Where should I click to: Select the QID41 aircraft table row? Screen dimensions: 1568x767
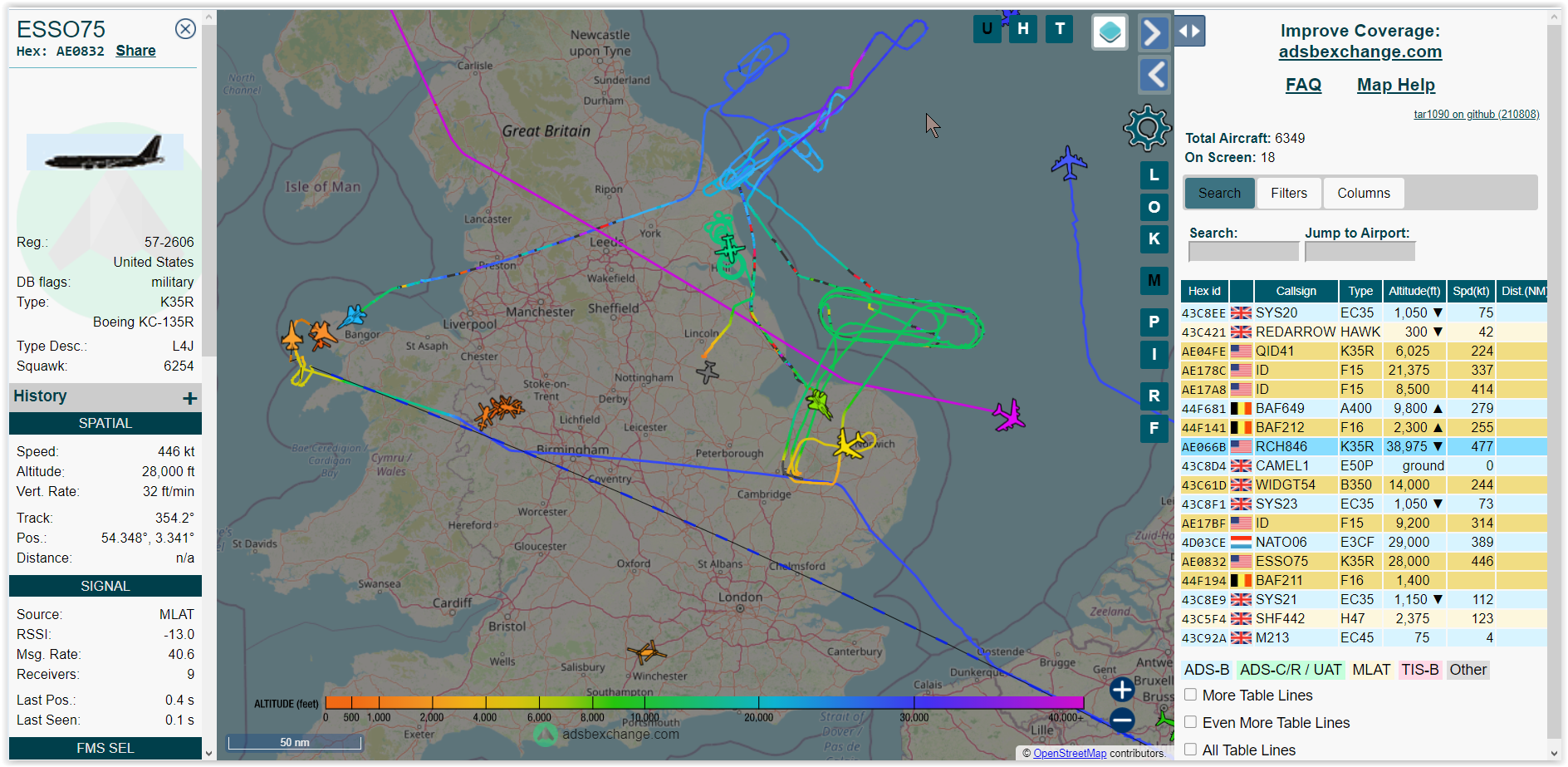point(1364,352)
